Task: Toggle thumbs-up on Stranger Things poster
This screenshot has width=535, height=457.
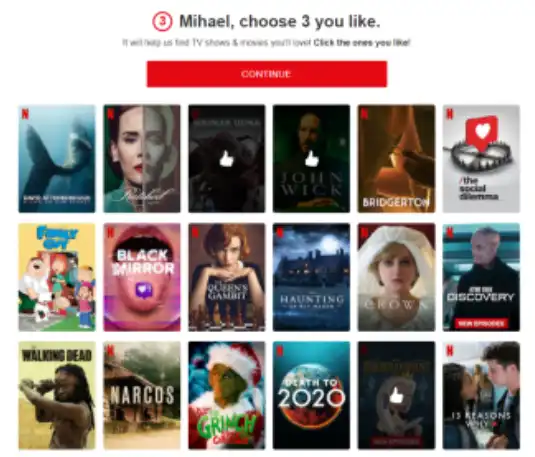Action: pyautogui.click(x=227, y=159)
